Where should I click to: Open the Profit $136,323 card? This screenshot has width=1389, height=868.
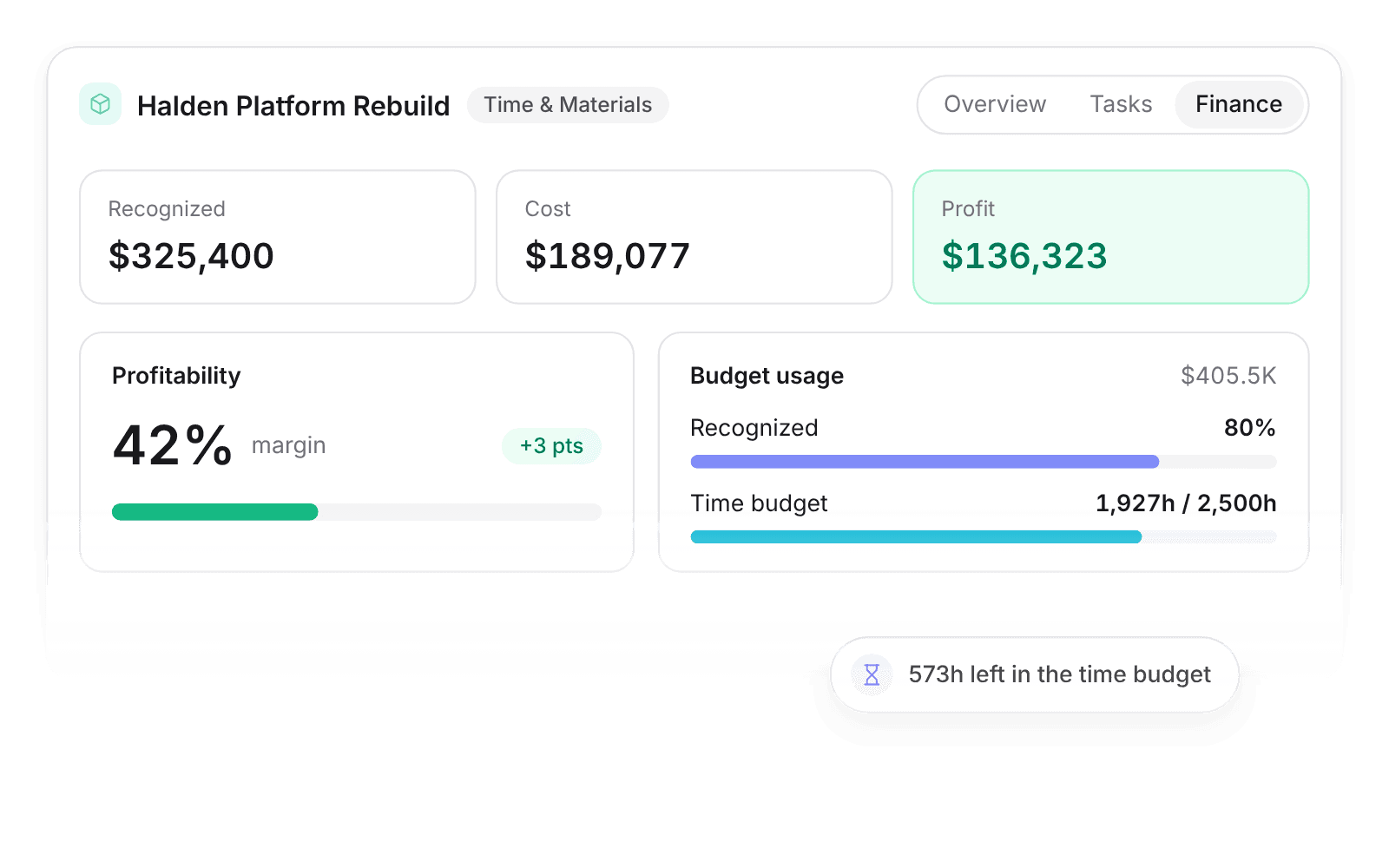click(1111, 237)
